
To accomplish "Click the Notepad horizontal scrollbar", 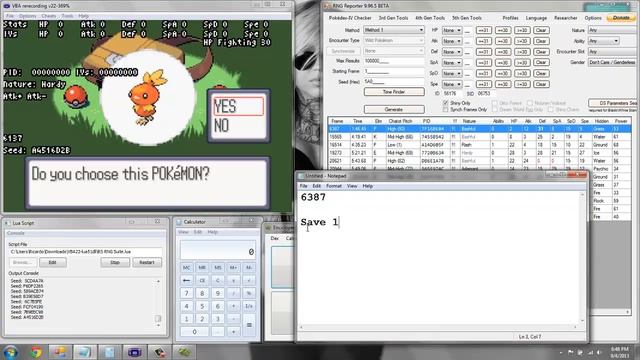I will click(x=438, y=327).
